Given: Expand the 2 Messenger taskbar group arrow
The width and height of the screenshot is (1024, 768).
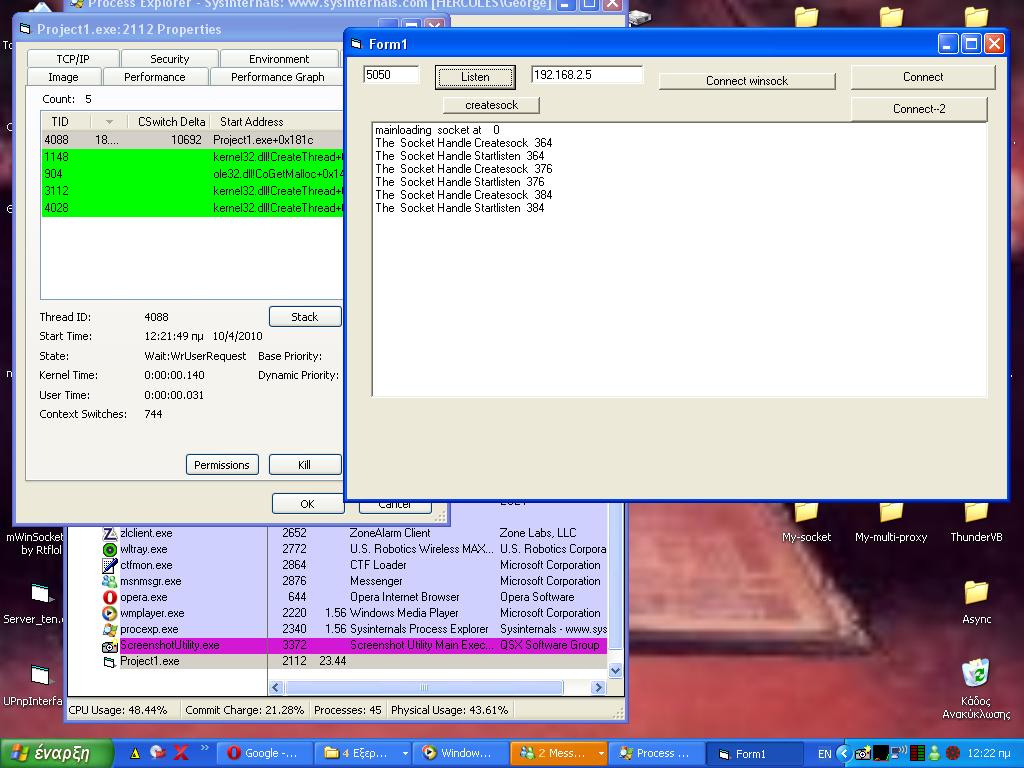Looking at the screenshot, I should (x=601, y=754).
